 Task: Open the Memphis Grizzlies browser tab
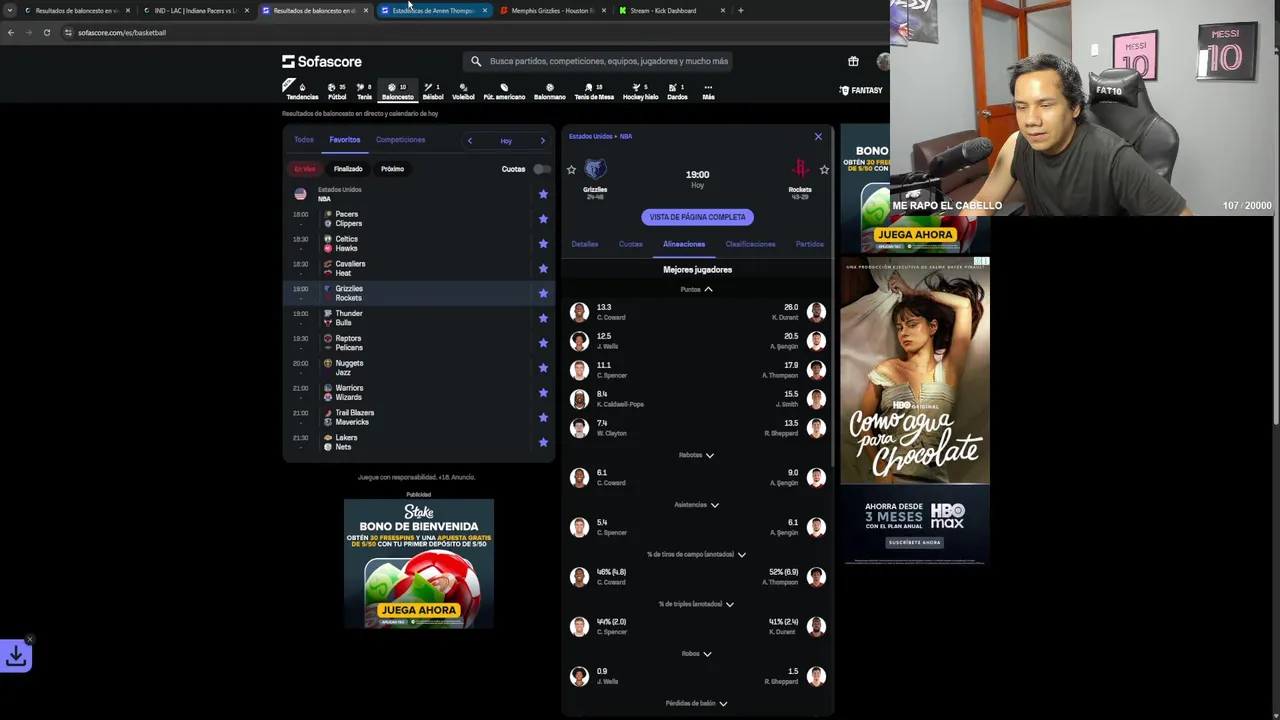[x=553, y=10]
